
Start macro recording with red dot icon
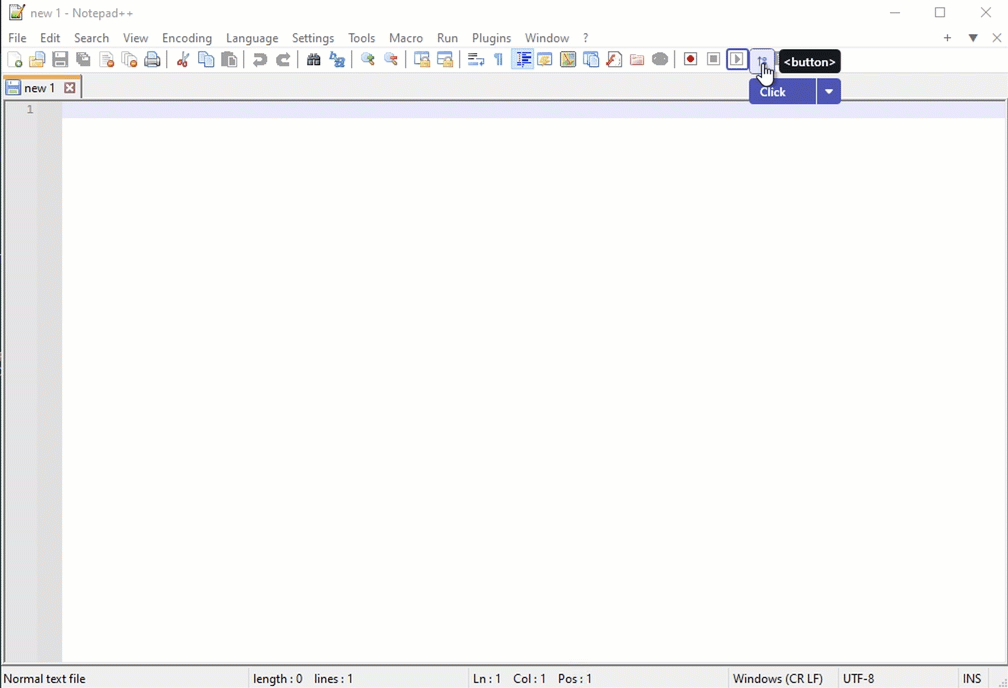click(x=690, y=60)
